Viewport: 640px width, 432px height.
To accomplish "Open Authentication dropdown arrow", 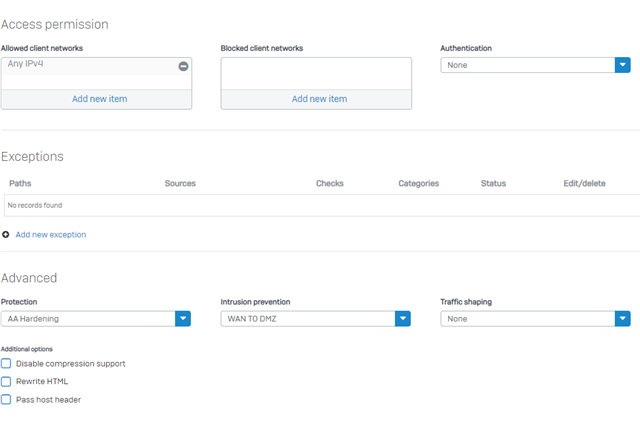I will coord(622,65).
